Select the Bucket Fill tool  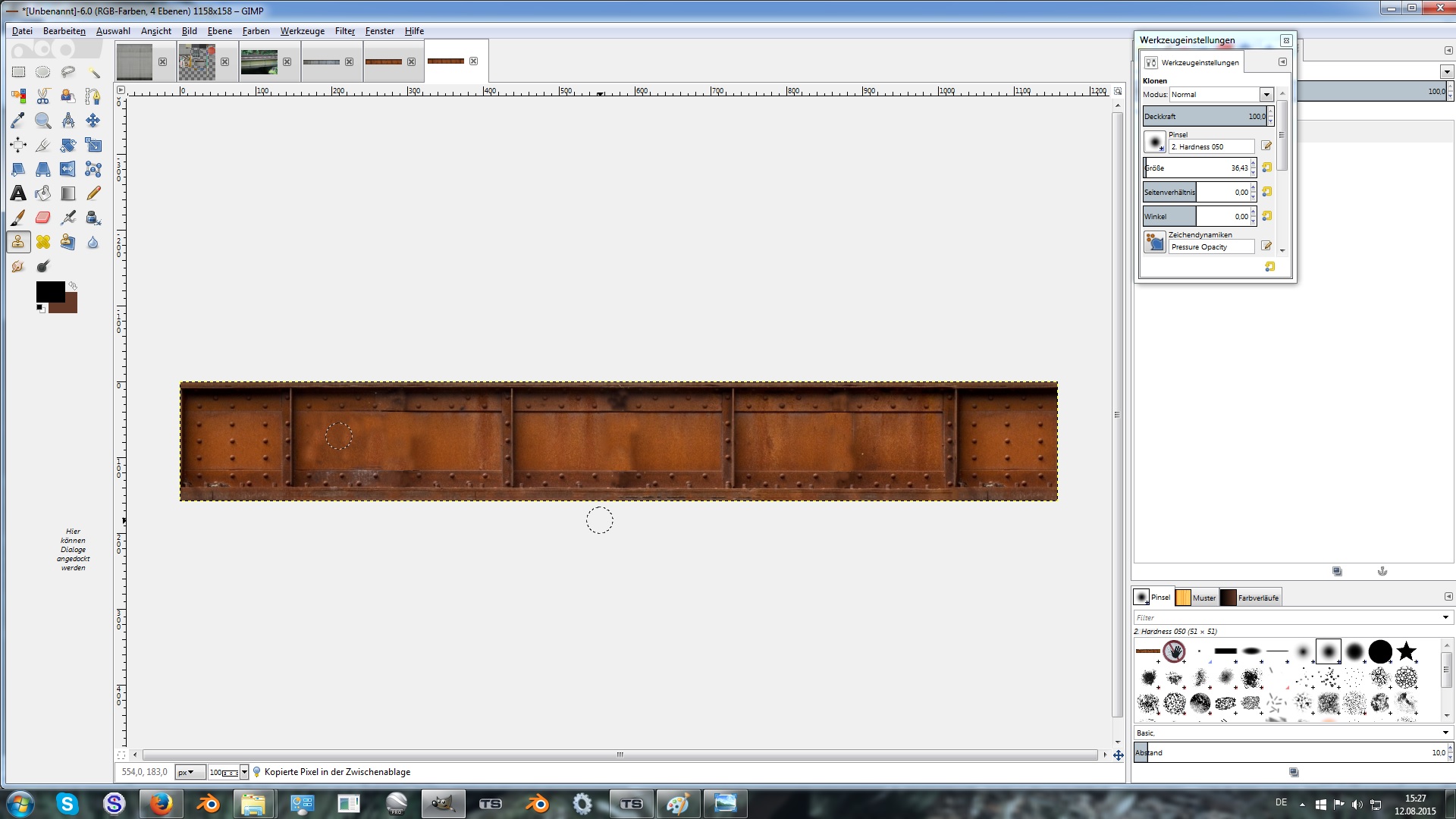point(43,193)
